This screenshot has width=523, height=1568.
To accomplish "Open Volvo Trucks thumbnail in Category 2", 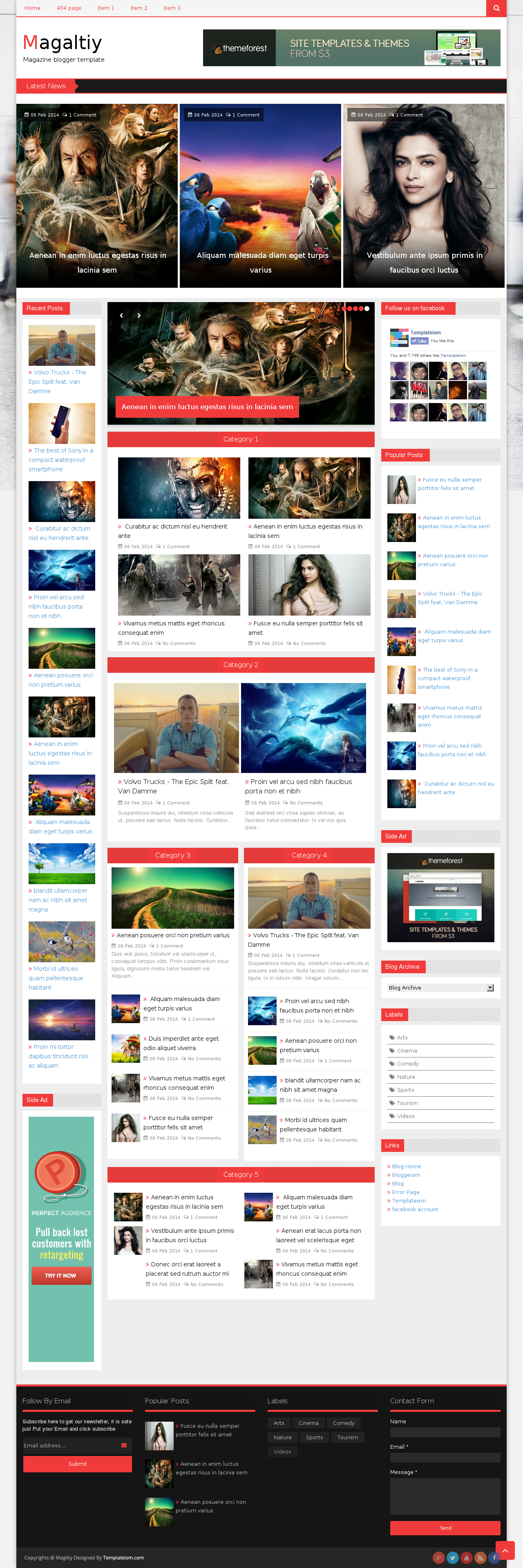I will (177, 728).
